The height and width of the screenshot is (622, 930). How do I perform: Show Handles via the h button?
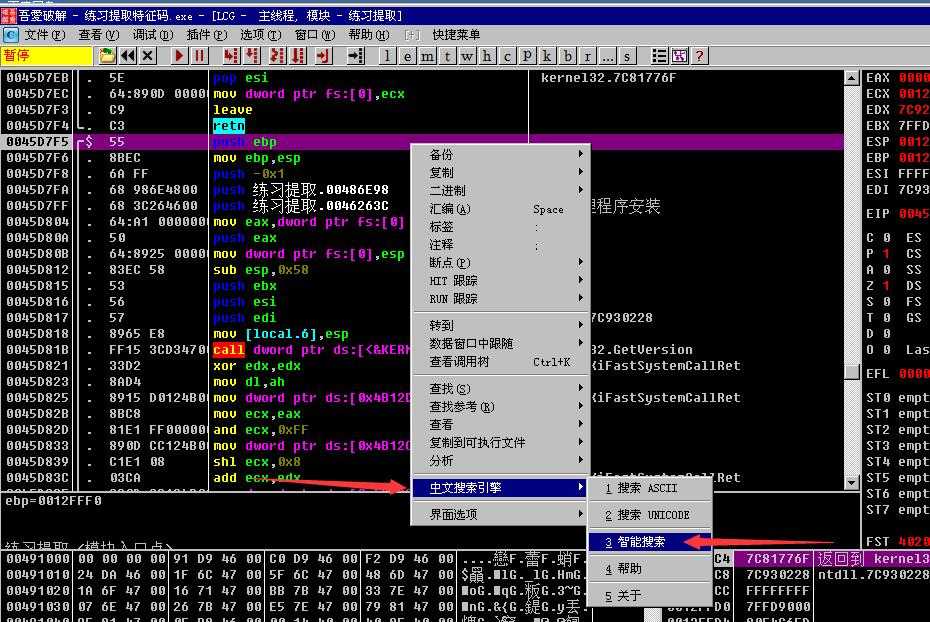pos(487,56)
